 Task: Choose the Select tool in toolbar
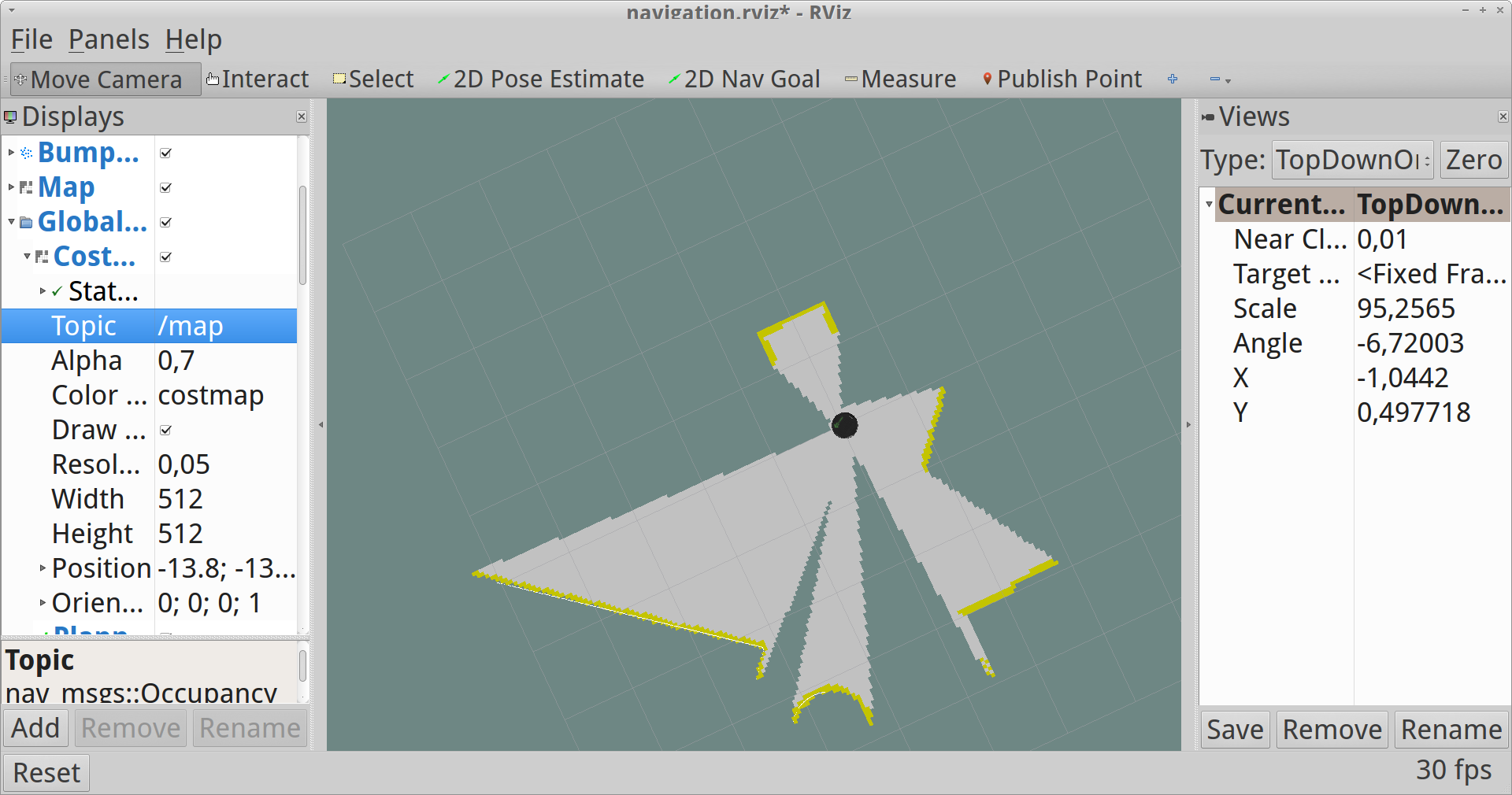373,79
